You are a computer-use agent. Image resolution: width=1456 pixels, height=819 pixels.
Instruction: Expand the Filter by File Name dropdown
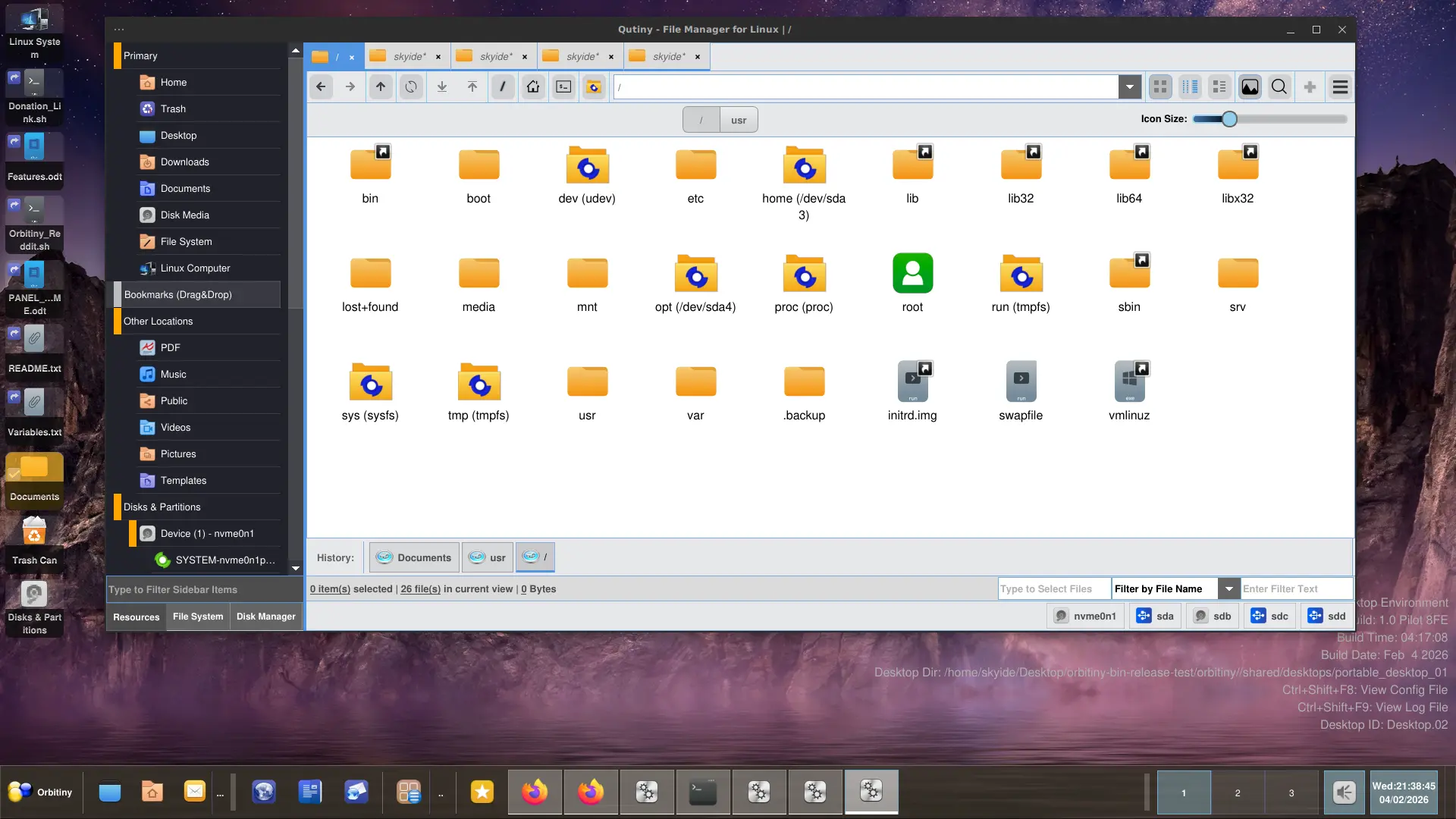coord(1228,588)
